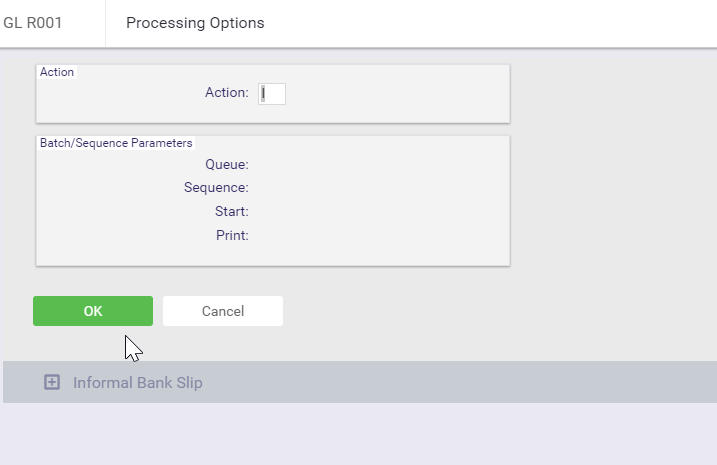Click the empty value beside Print
The width and height of the screenshot is (717, 465).
tap(320, 235)
